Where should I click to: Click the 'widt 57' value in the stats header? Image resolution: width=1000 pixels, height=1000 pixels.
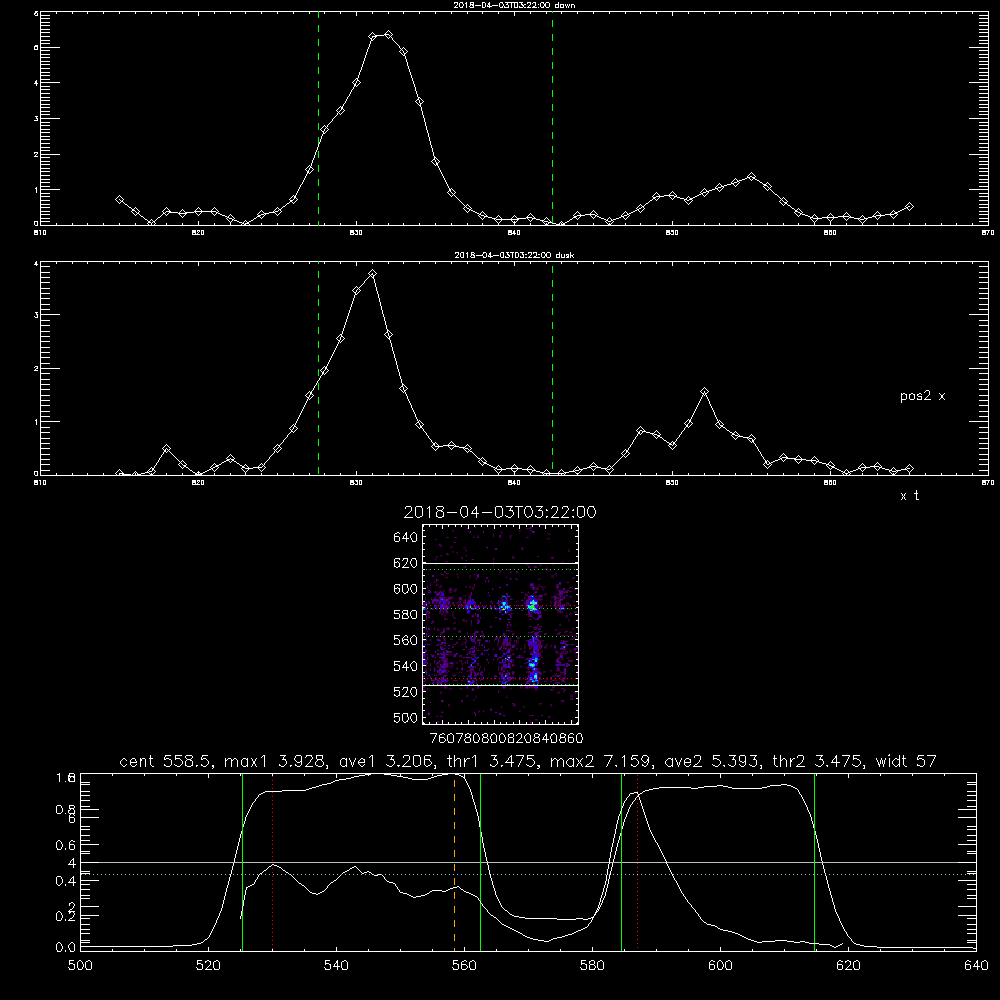tap(906, 761)
